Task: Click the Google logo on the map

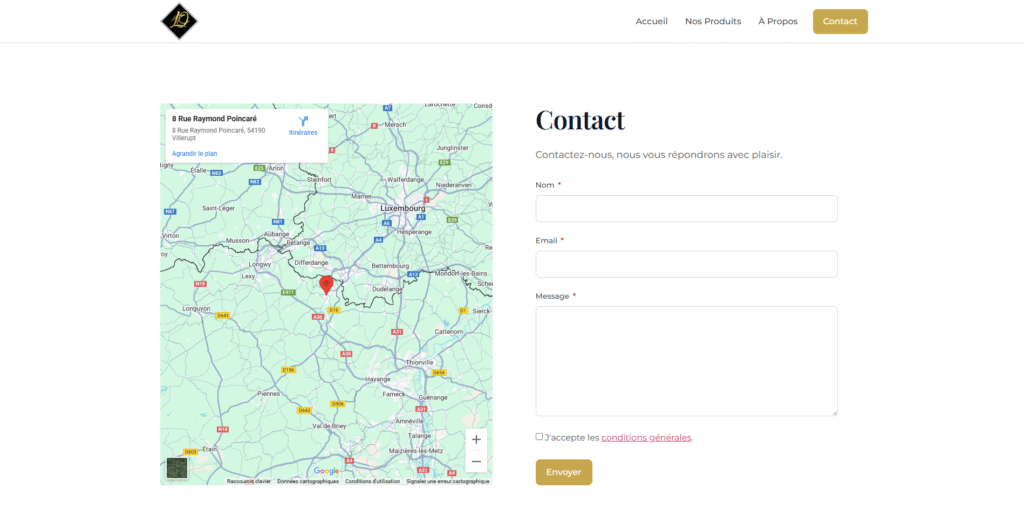Action: tap(326, 471)
